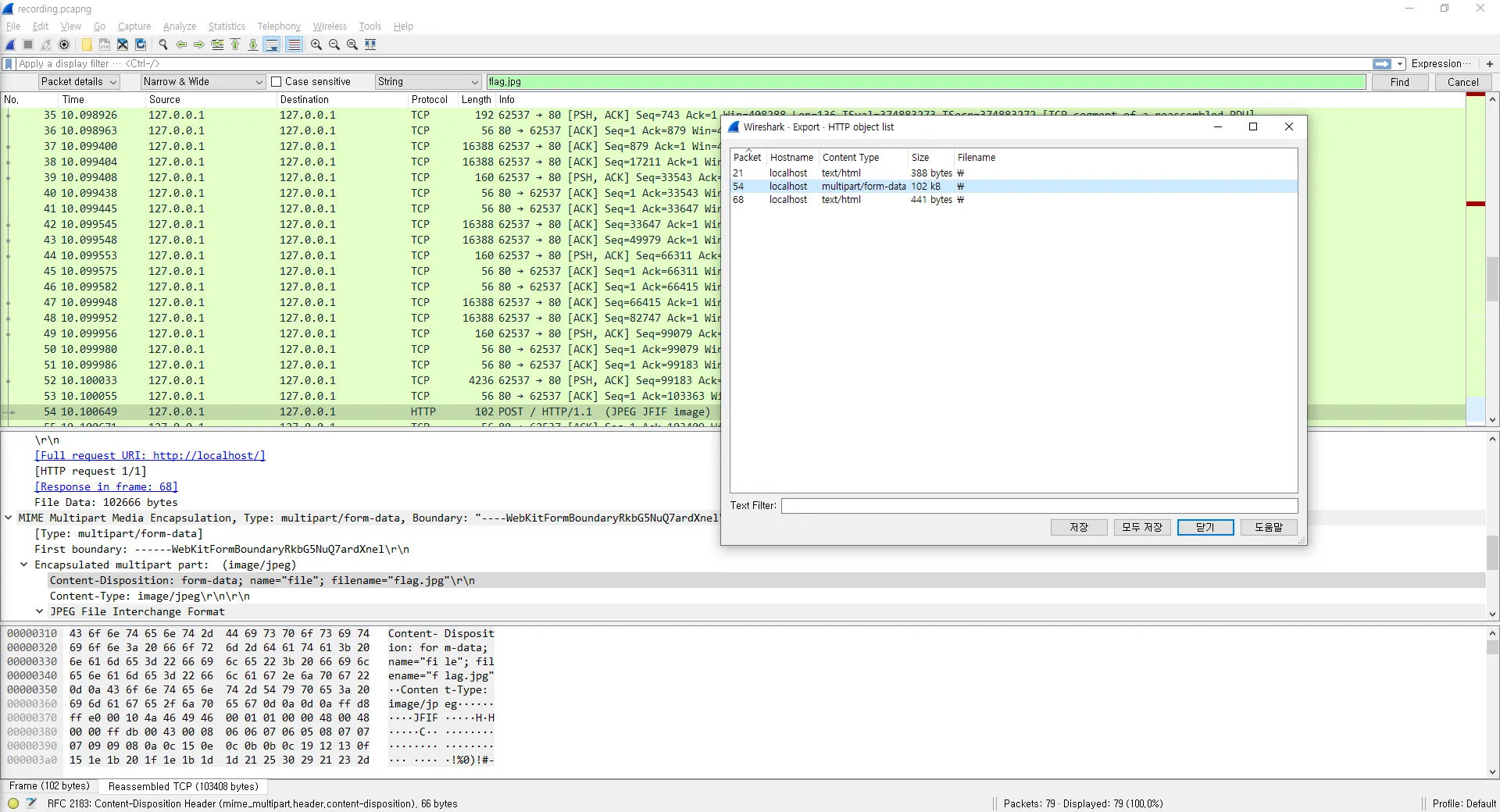Collapse the Encapsulated multipart part node
The image size is (1500, 812).
24,564
